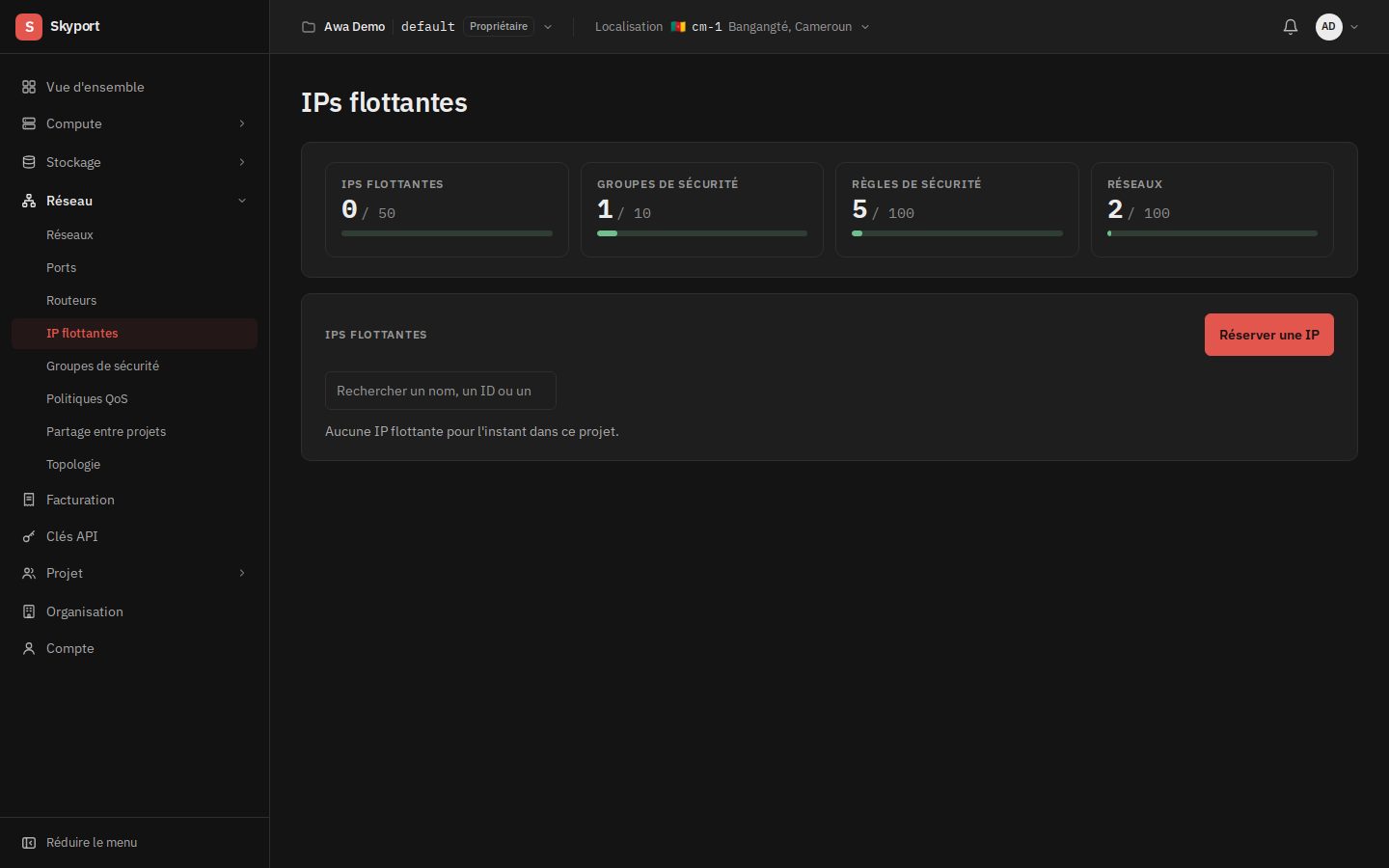
Task: Open Groupes de sécurité page
Action: click(x=134, y=366)
